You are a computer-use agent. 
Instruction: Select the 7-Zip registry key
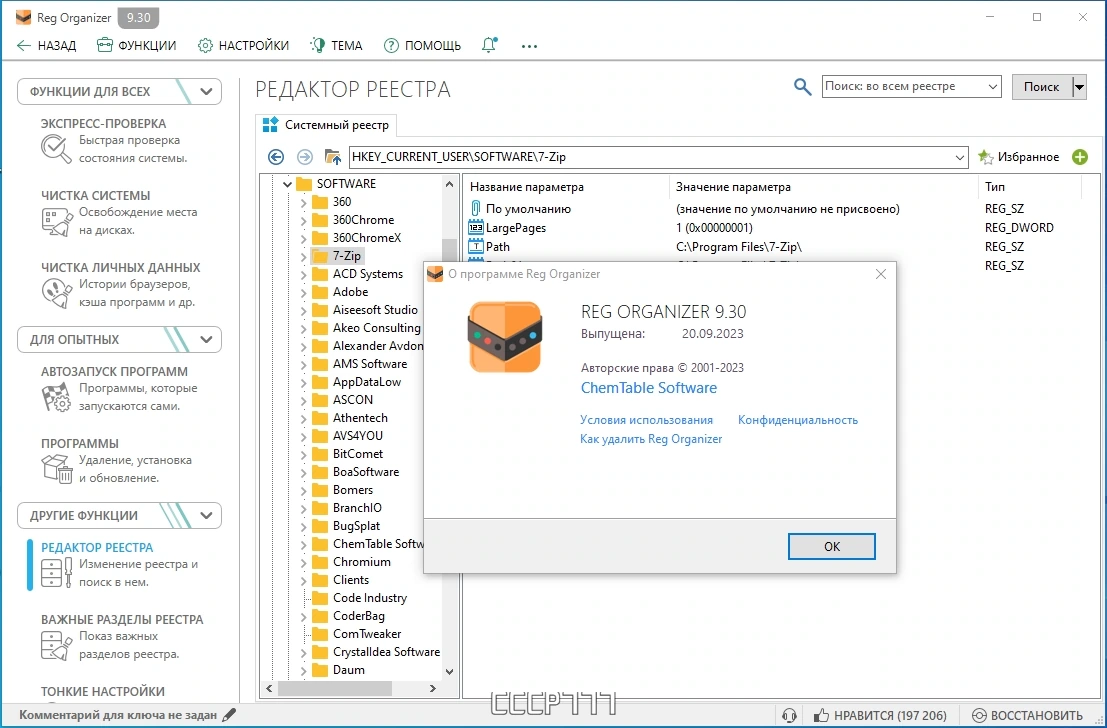point(347,256)
